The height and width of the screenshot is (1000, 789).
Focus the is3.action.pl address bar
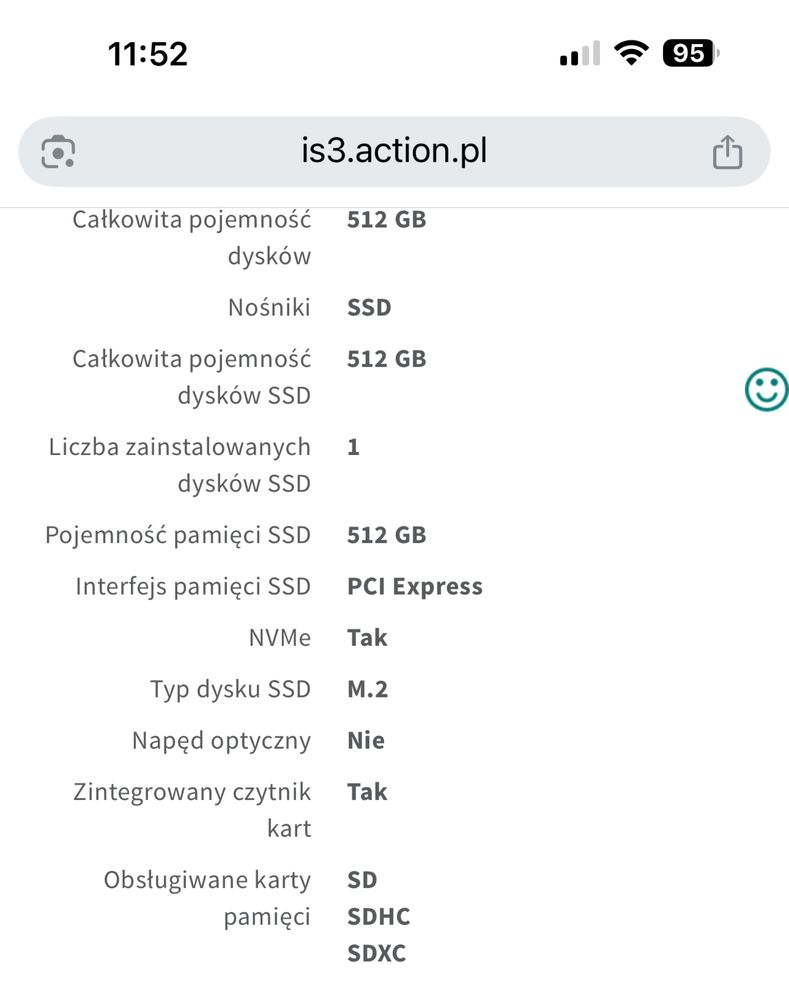coord(394,152)
